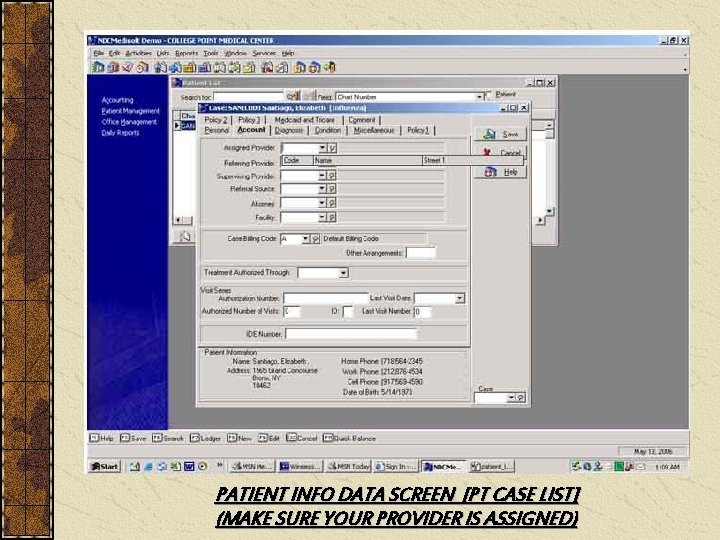
Task: Open the Lists menu
Action: [163, 53]
